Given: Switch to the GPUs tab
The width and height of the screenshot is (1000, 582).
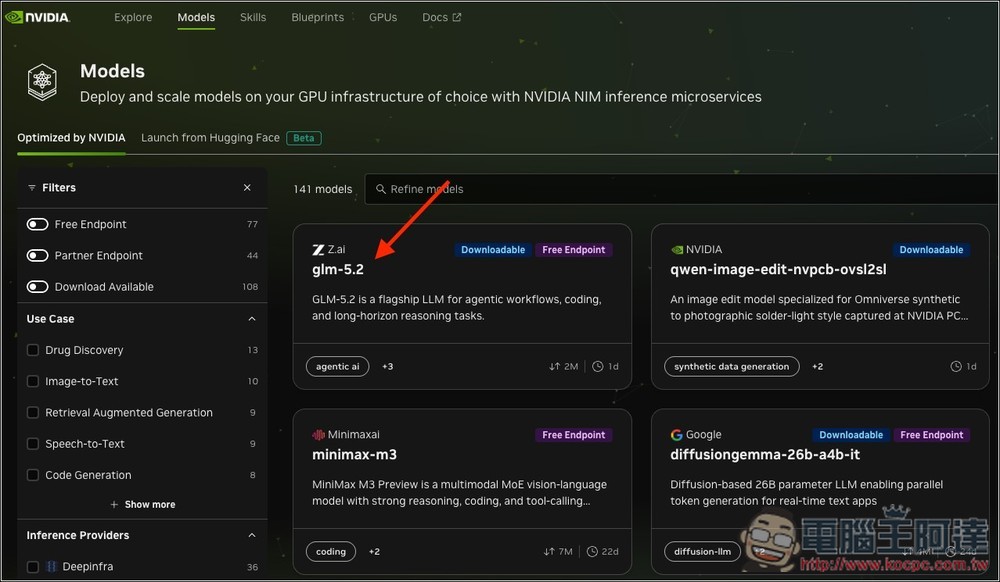Looking at the screenshot, I should click(x=383, y=17).
